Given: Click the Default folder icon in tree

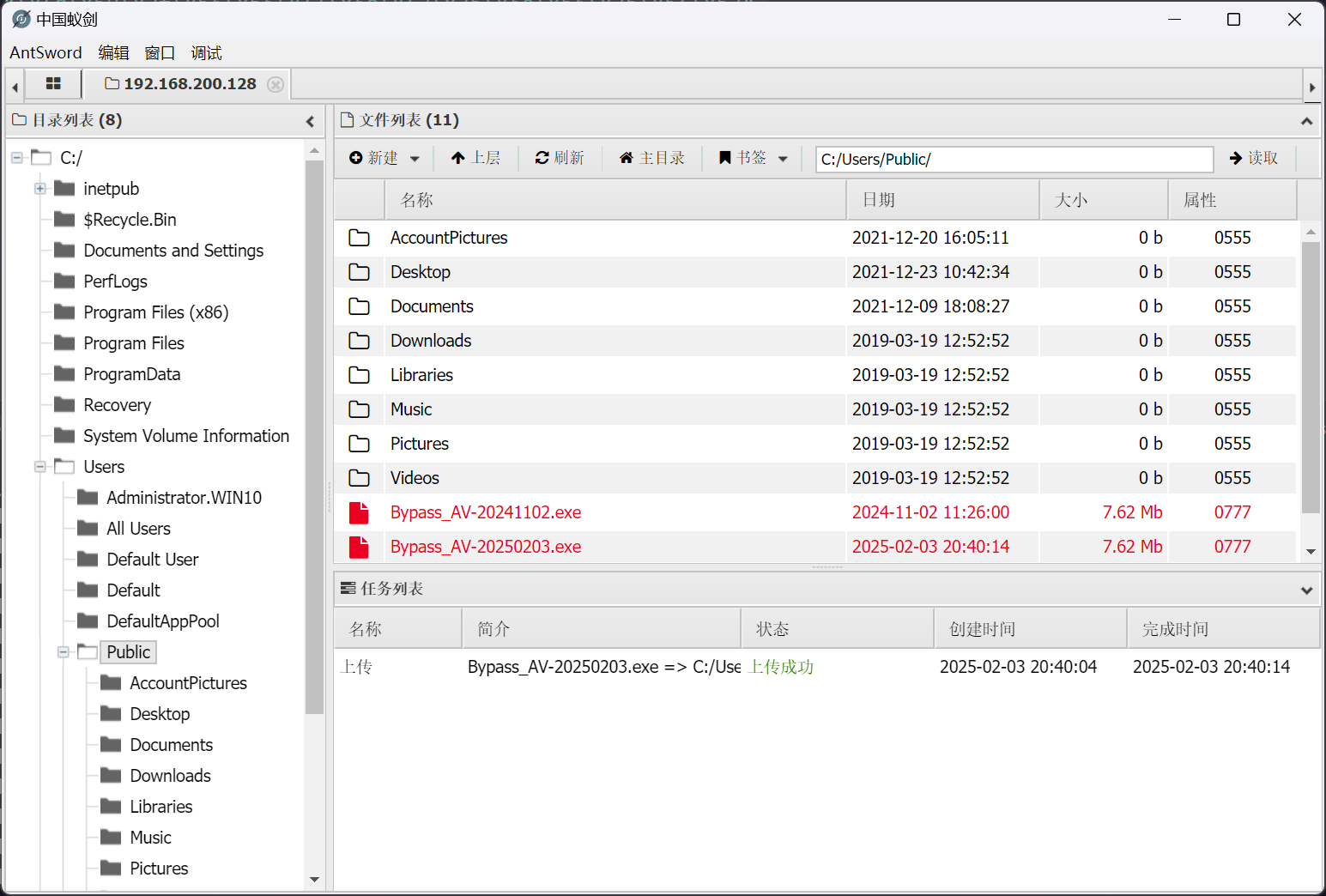Looking at the screenshot, I should click(88, 590).
